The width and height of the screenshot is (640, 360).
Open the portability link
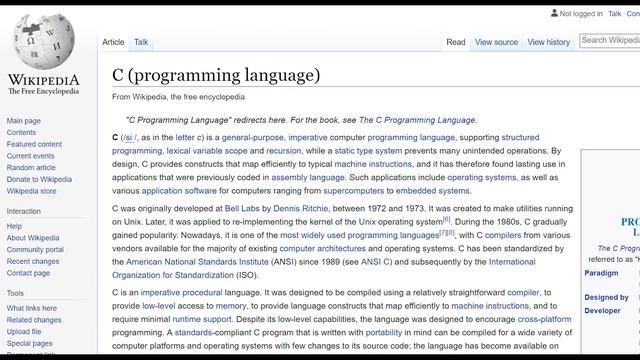[384, 333]
